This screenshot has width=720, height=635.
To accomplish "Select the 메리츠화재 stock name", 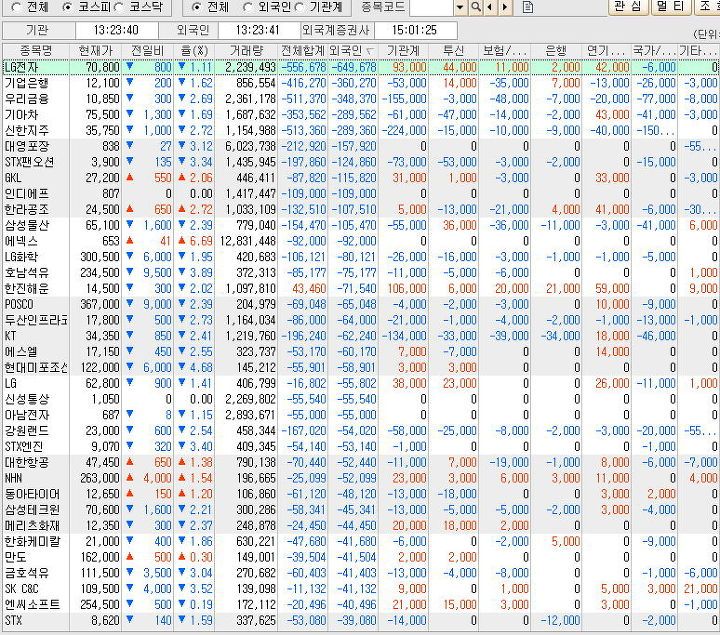I will pos(32,525).
